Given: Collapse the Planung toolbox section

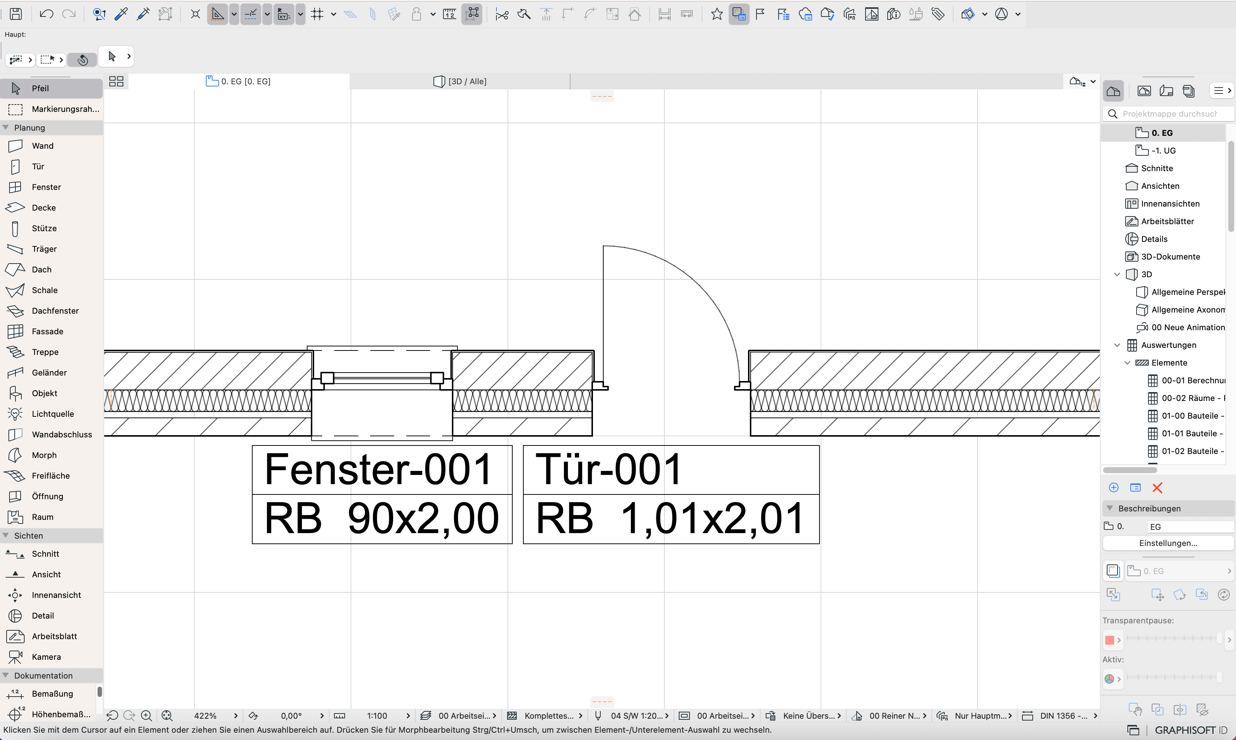Looking at the screenshot, I should point(6,128).
